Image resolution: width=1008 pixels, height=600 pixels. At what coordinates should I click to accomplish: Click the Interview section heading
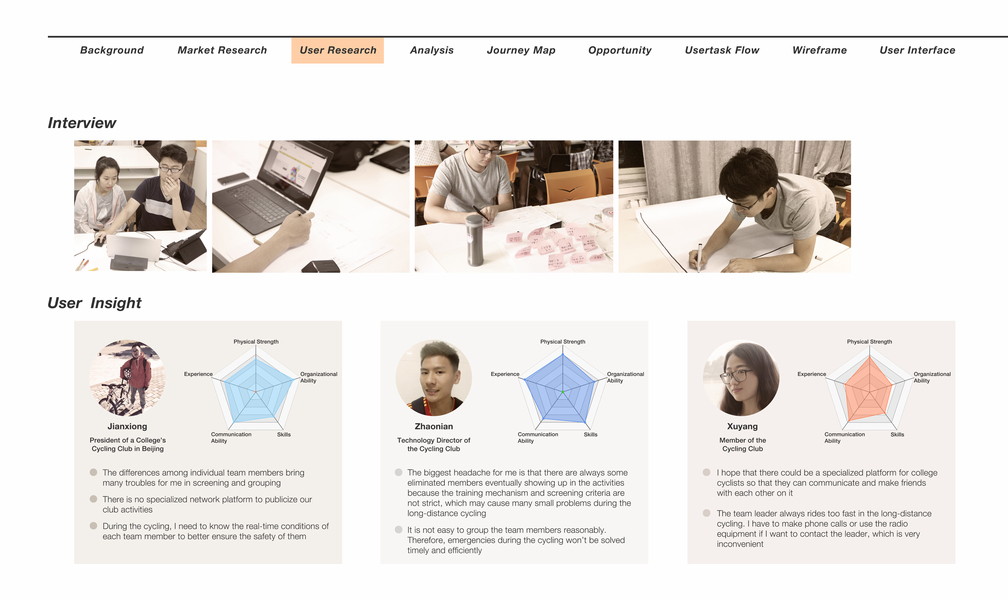(x=82, y=123)
